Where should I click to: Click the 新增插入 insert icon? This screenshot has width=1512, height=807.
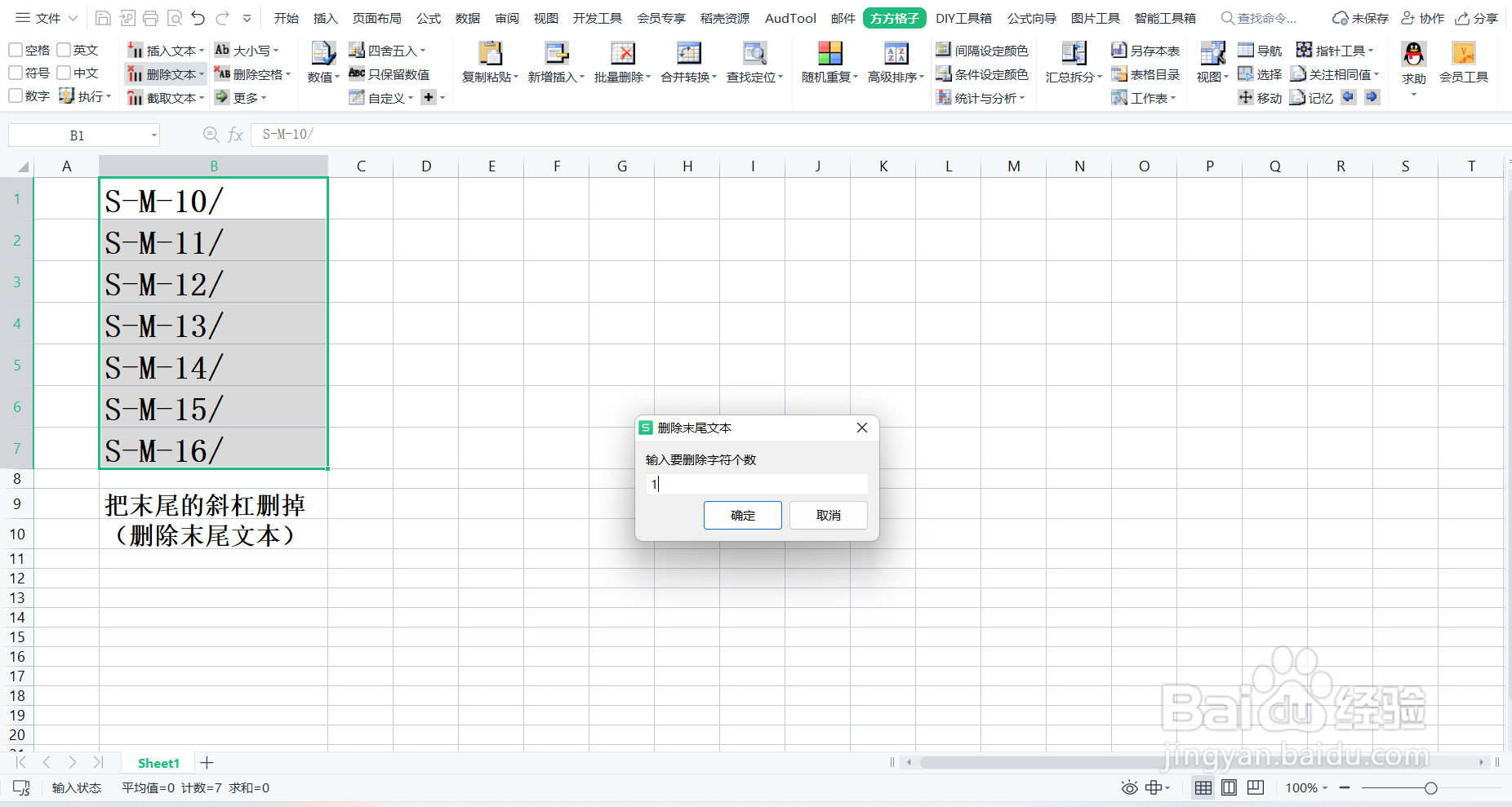[556, 54]
